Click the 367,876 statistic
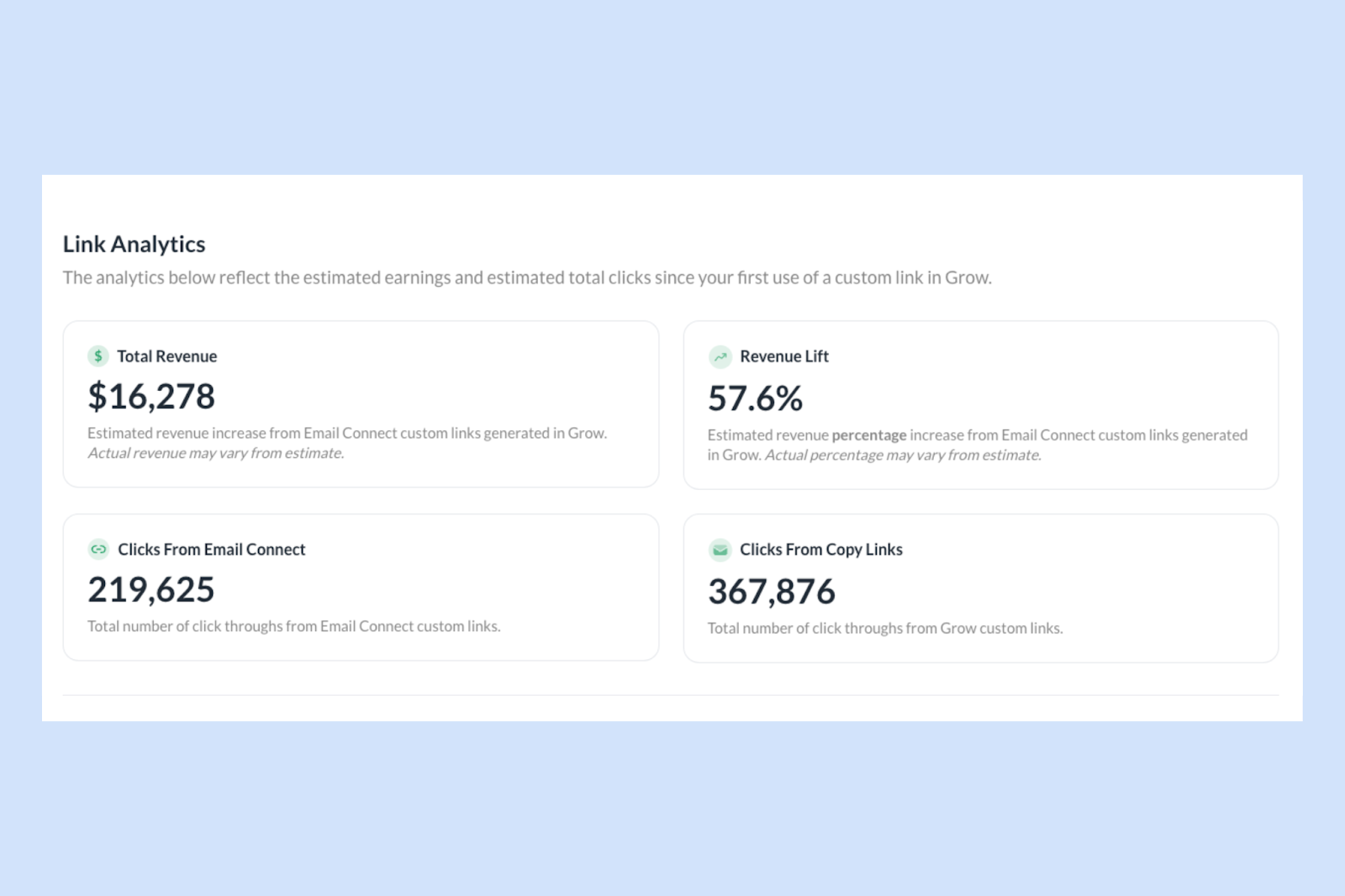Screen dimensions: 1345x896 772,591
